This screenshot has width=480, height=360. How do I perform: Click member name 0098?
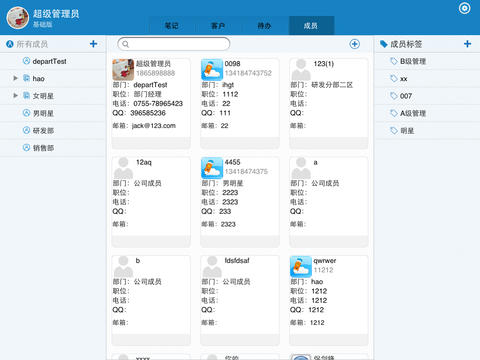point(232,63)
